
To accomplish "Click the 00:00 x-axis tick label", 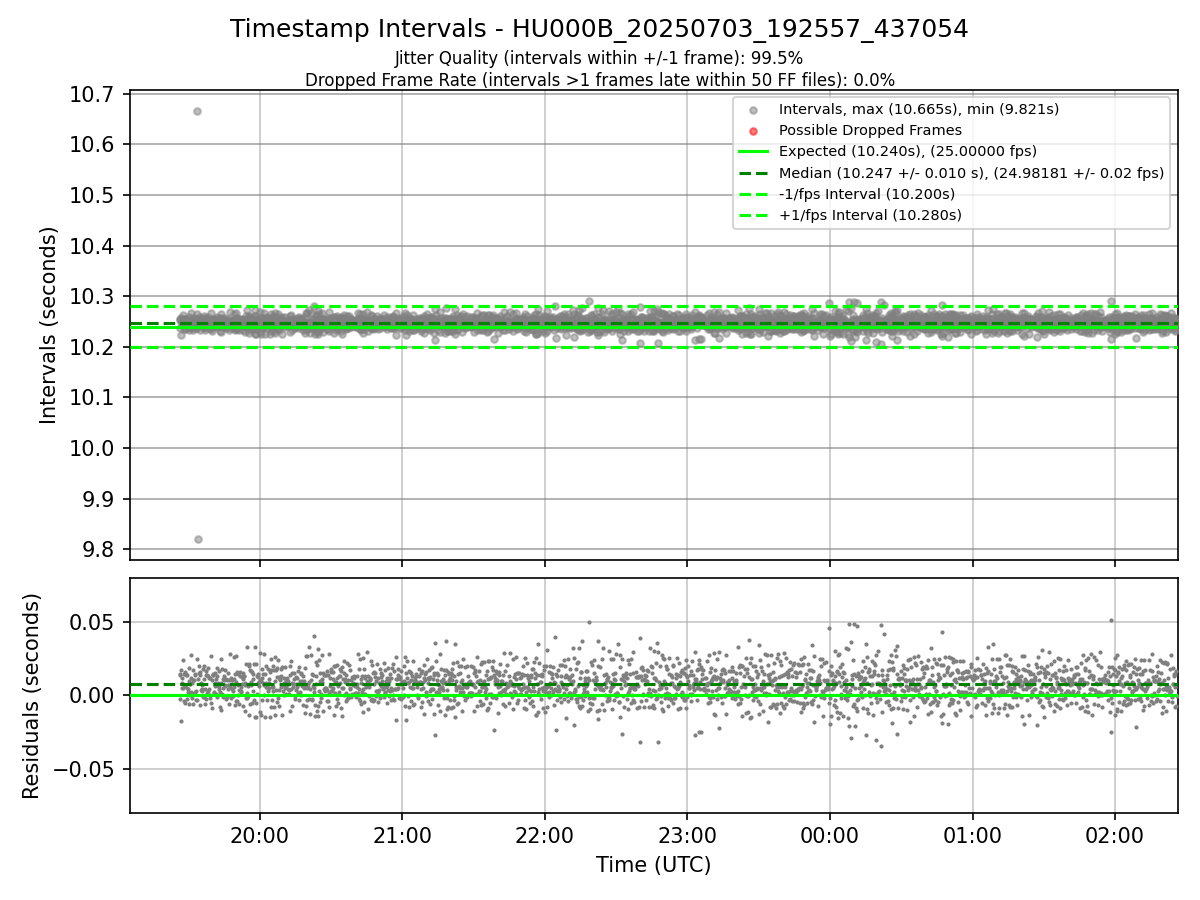I will 829,835.
